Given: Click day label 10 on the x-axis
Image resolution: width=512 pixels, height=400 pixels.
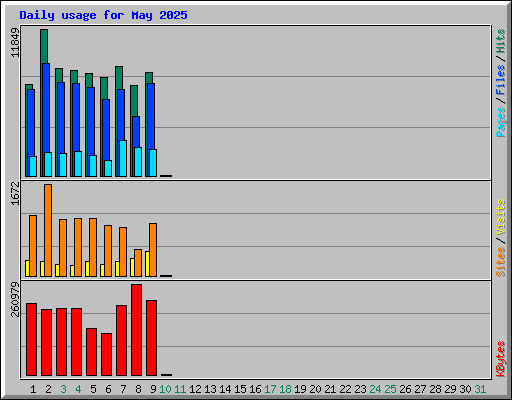Looking at the screenshot, I should coord(165,389).
